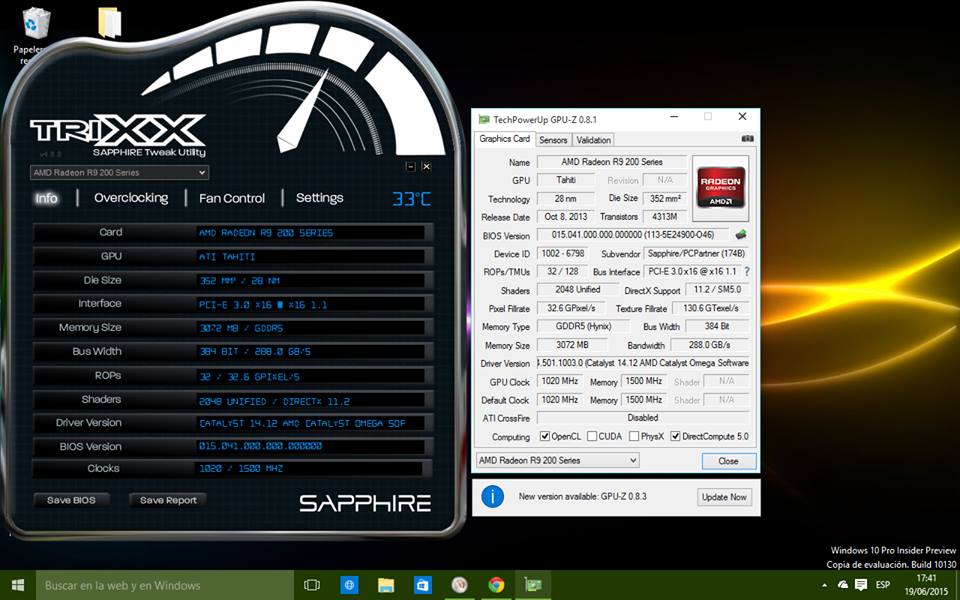Switch to TRIXX via its round taskbar icon
This screenshot has width=960, height=600.
(459, 585)
